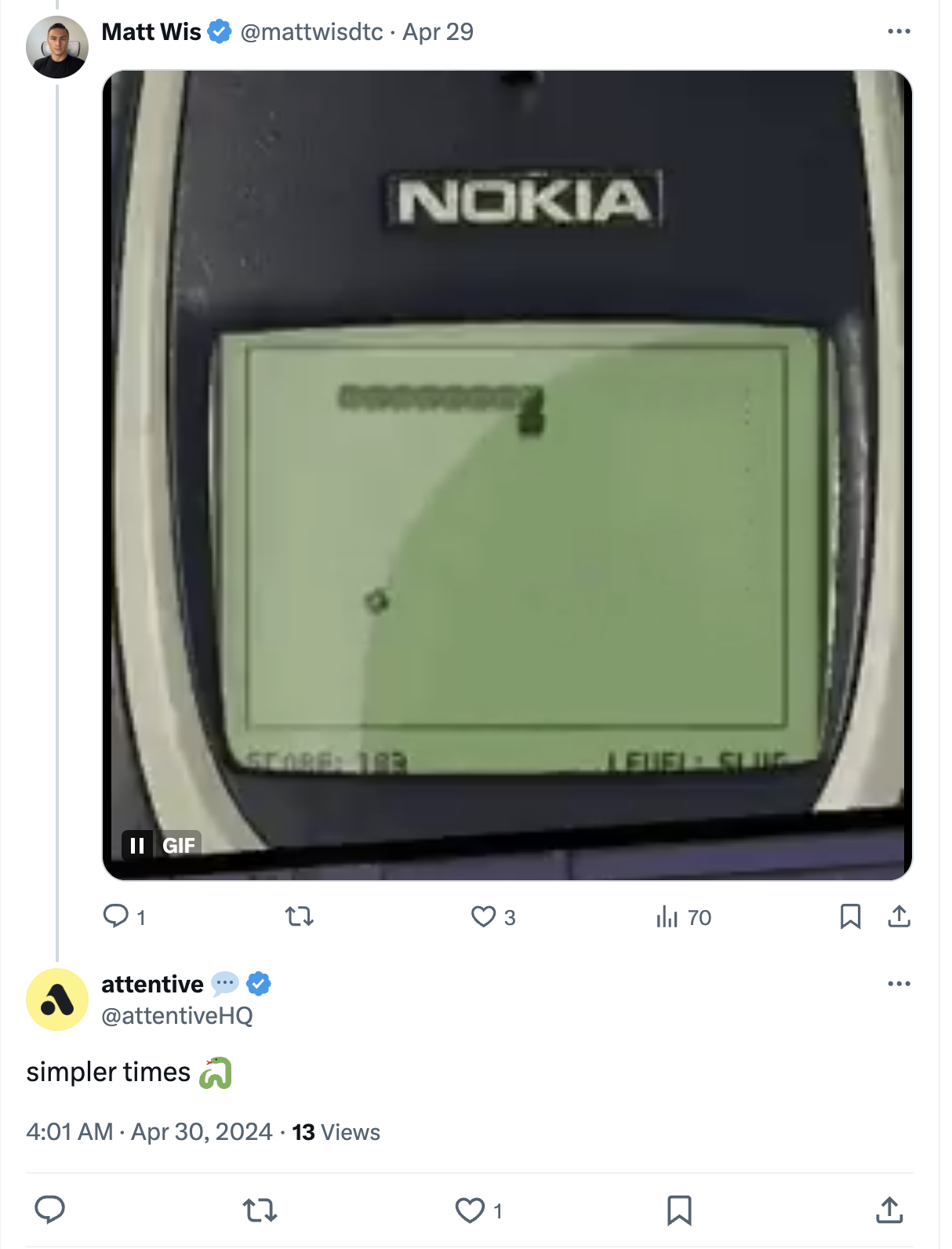Share attentive's simpler times tweet

pyautogui.click(x=888, y=1210)
